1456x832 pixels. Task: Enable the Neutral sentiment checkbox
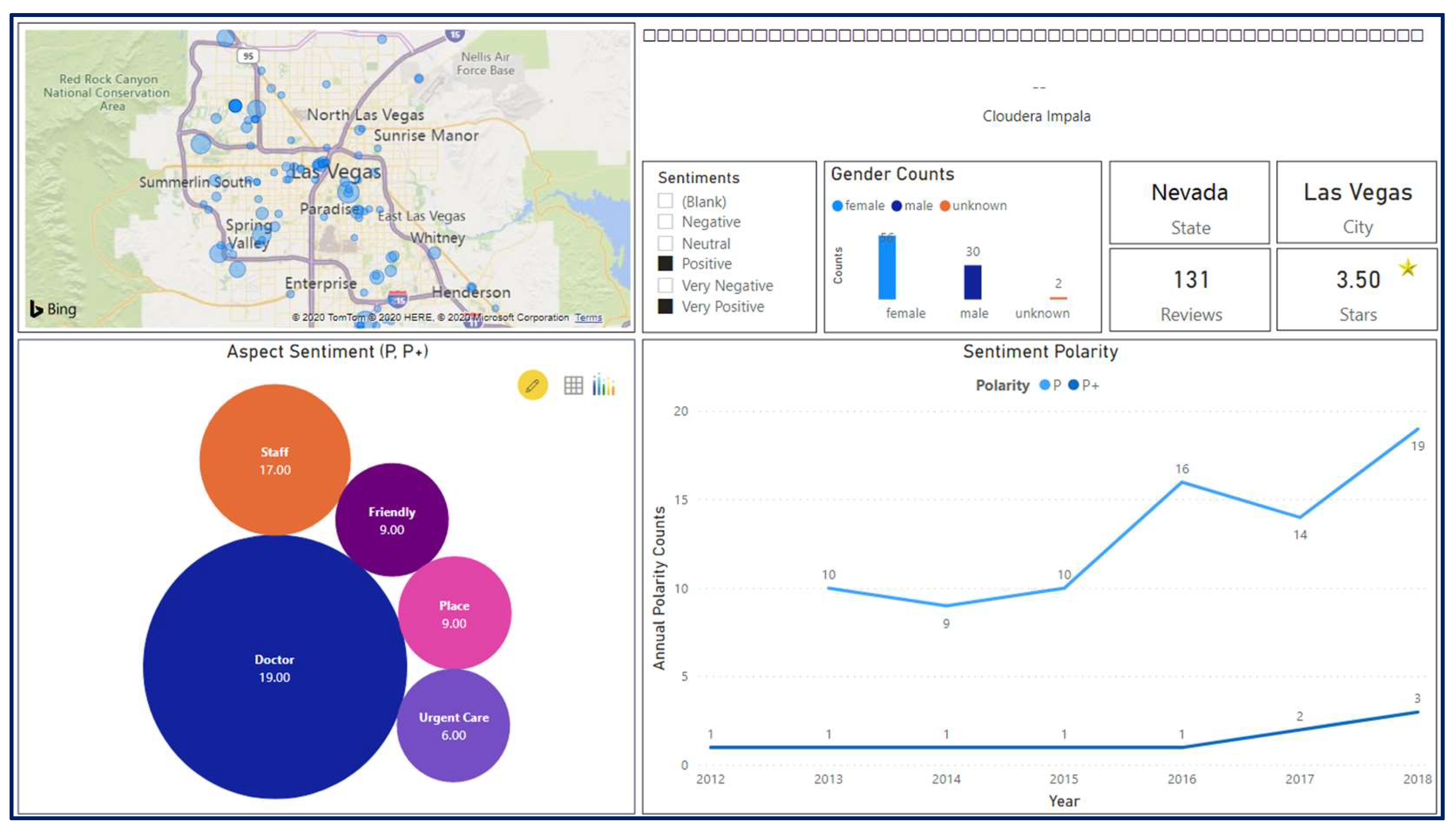(665, 244)
